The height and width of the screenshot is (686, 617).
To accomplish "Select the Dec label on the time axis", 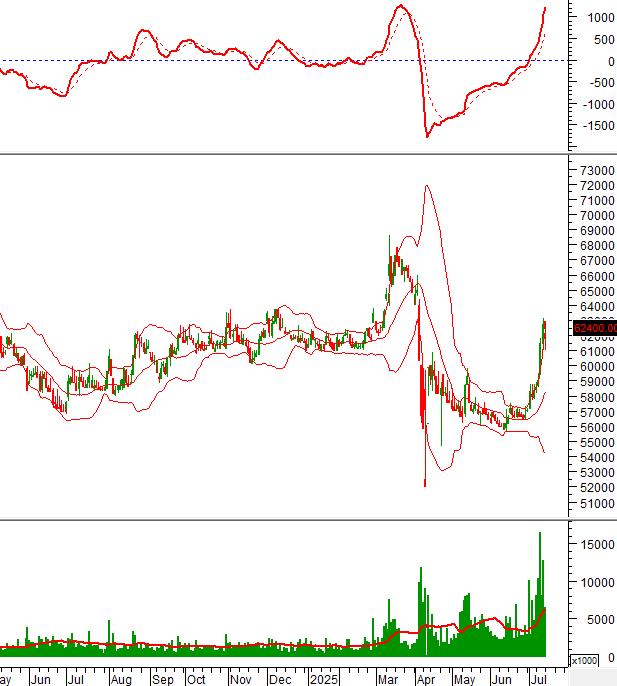I will point(280,677).
